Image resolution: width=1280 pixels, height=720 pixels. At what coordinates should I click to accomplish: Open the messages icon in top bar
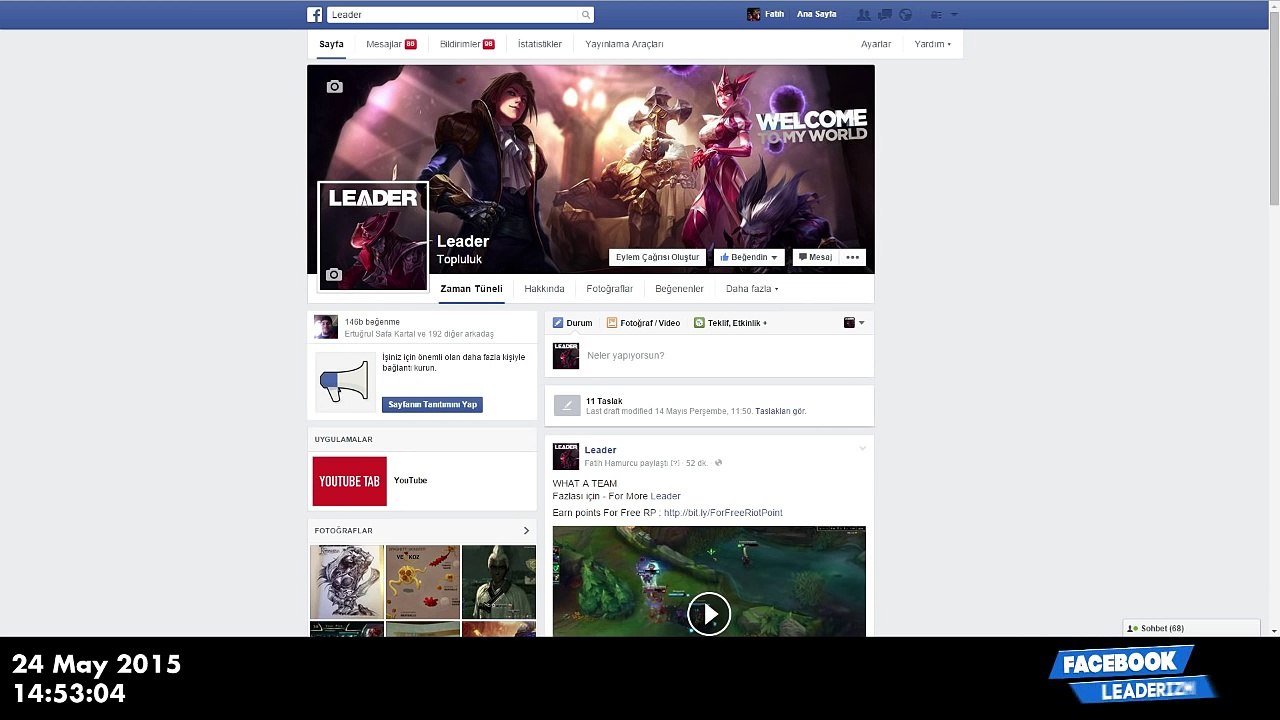884,15
